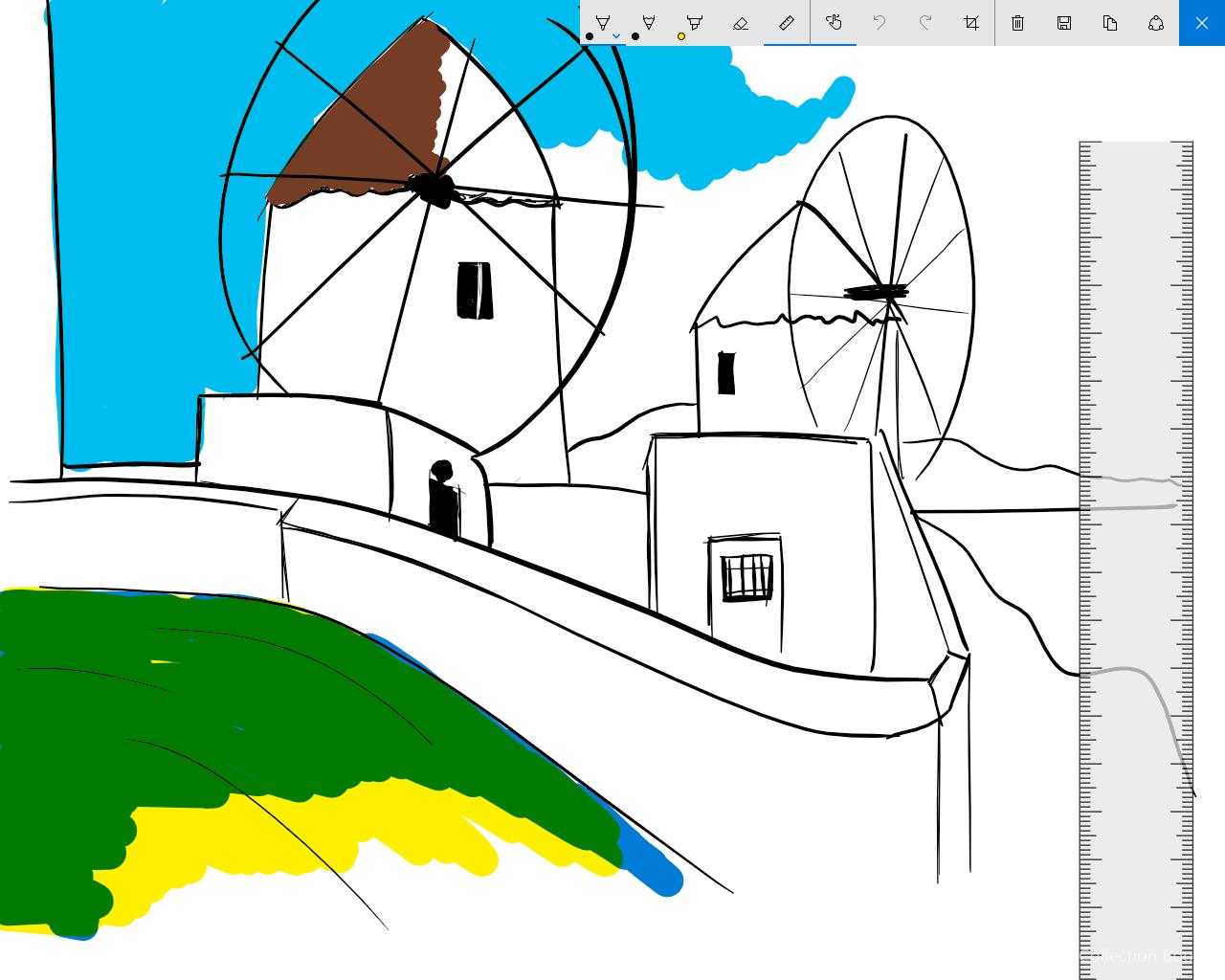Click the on-screen ruler overlay

[1136, 561]
